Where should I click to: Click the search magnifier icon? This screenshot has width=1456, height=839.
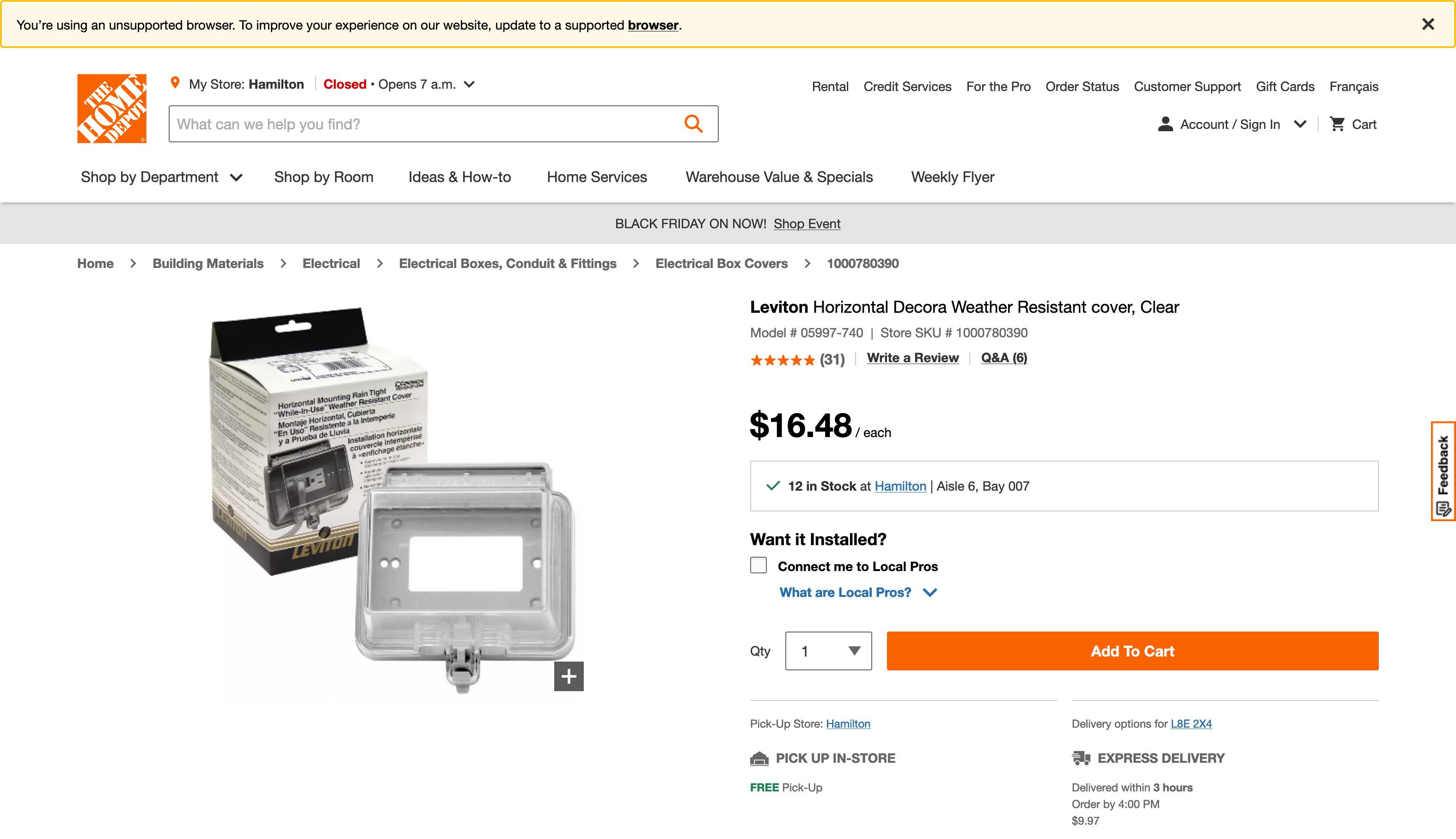pyautogui.click(x=693, y=123)
